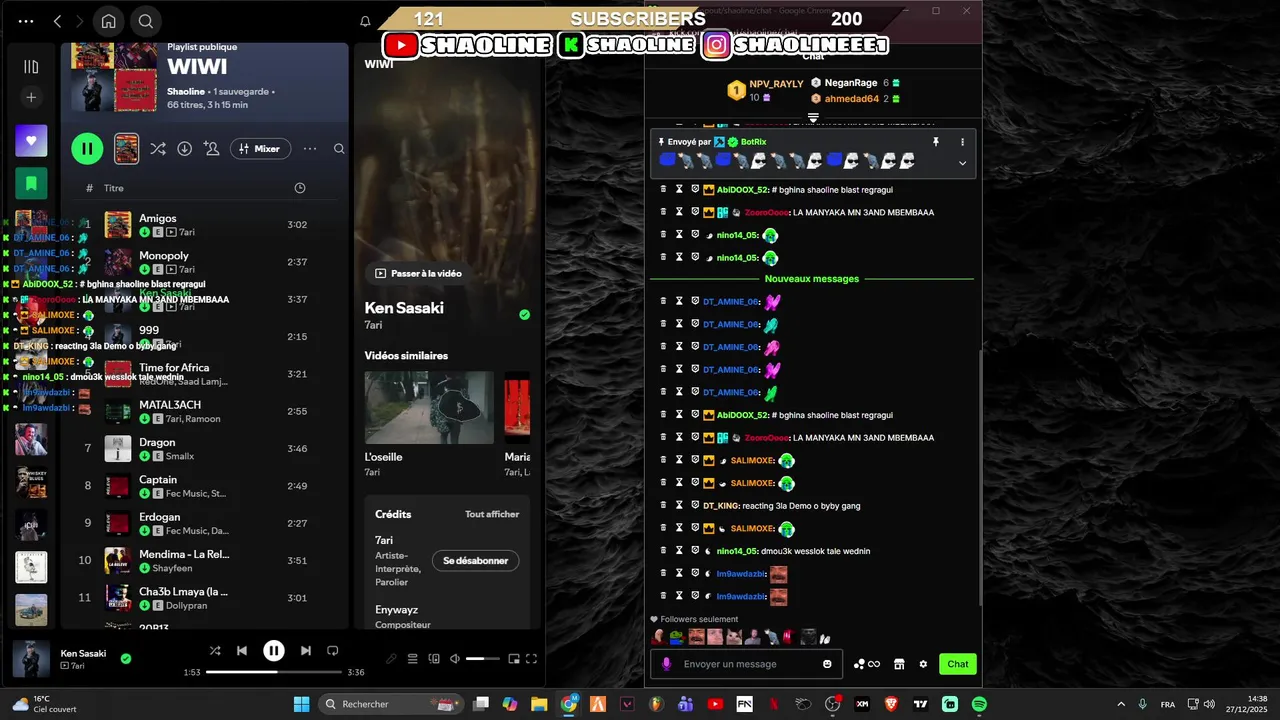Open the playlist owner Shaoline link
1280x720 pixels.
[186, 92]
